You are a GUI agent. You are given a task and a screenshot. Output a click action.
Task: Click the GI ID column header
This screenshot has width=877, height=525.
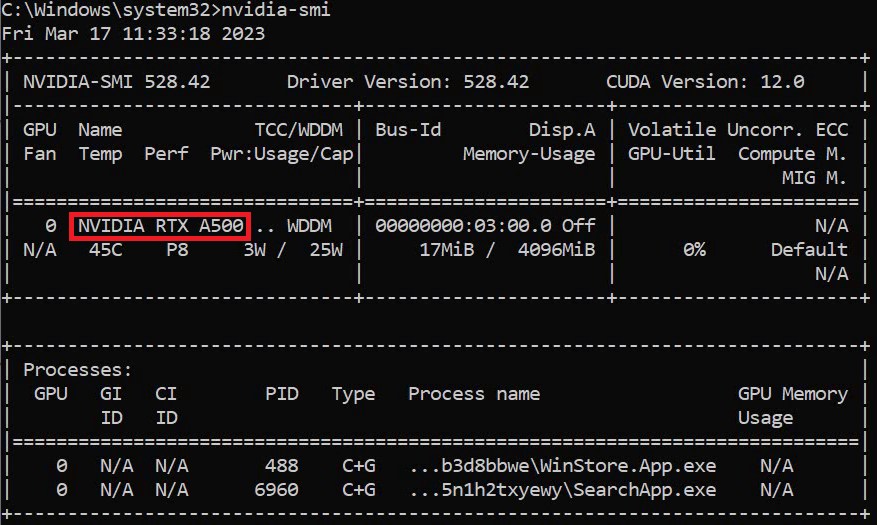[x=111, y=405]
